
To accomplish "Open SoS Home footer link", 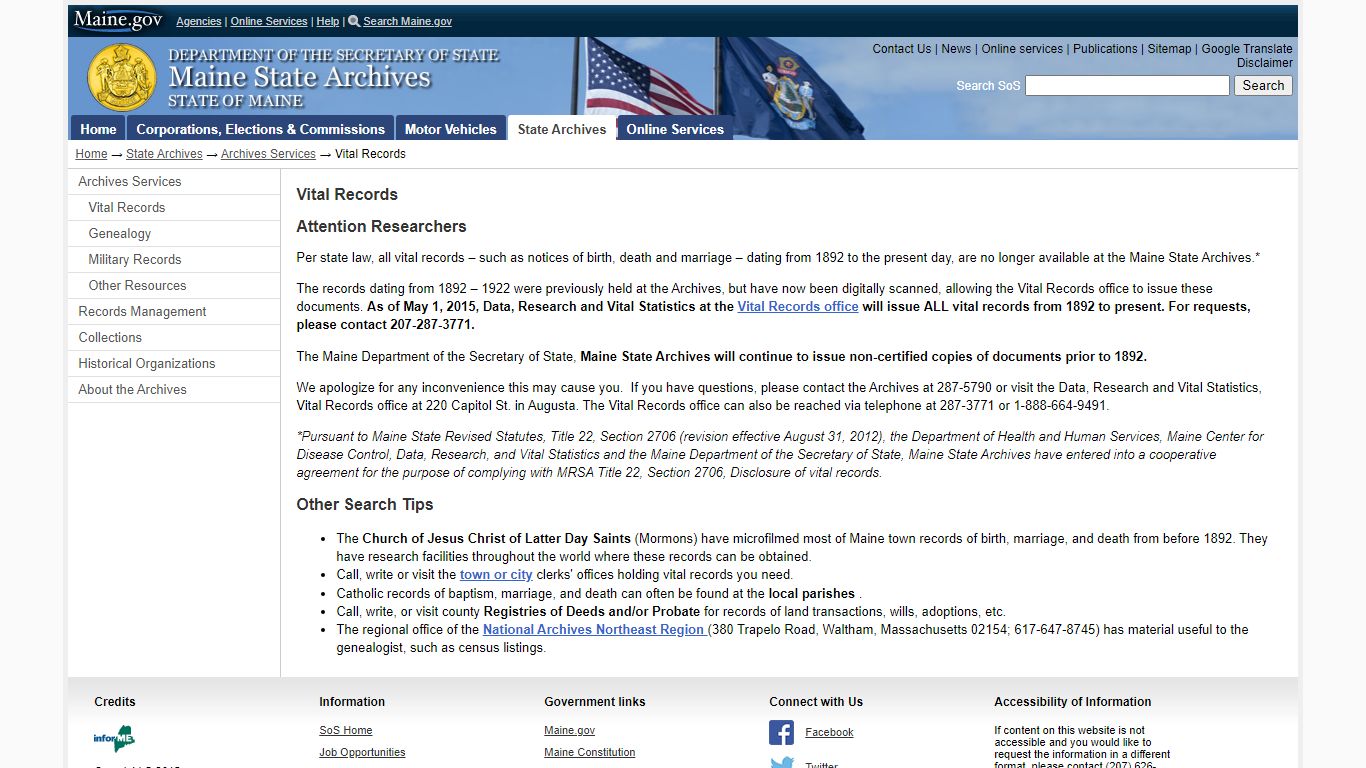I will 346,731.
